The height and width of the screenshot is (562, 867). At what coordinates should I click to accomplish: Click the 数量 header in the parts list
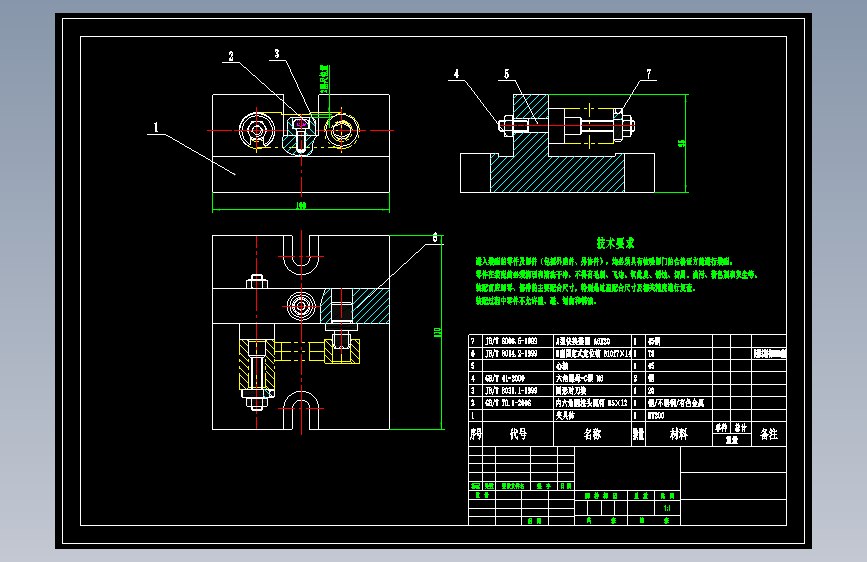click(638, 434)
